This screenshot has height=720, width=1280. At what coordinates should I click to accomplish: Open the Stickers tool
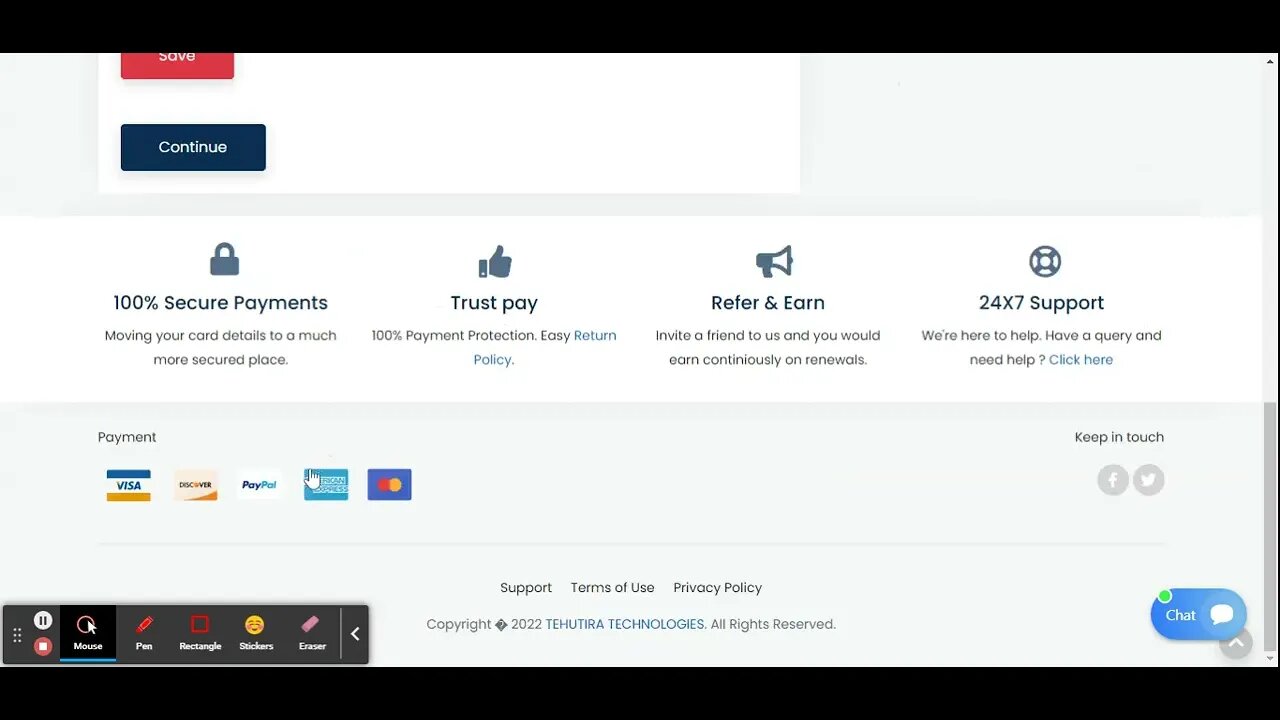pos(256,634)
